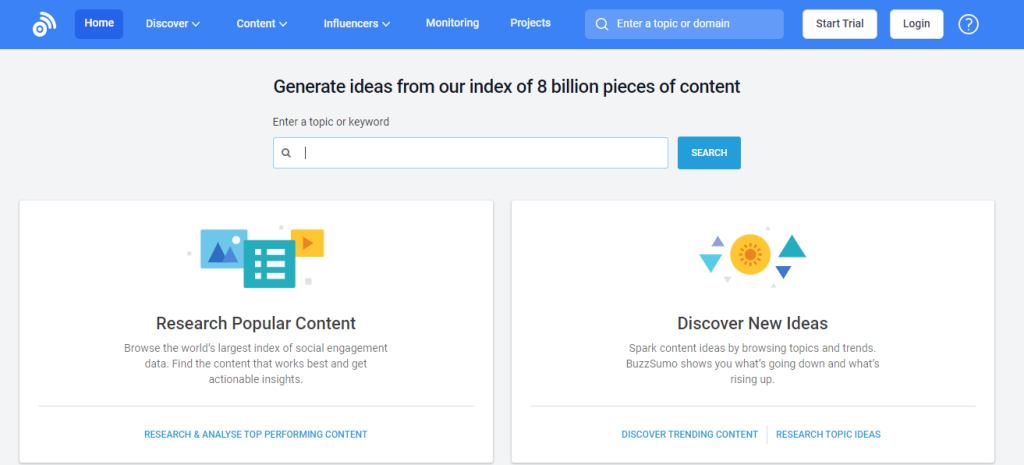This screenshot has height=465, width=1024.
Task: Click the 'Research Popular Content' heading
Action: (256, 323)
